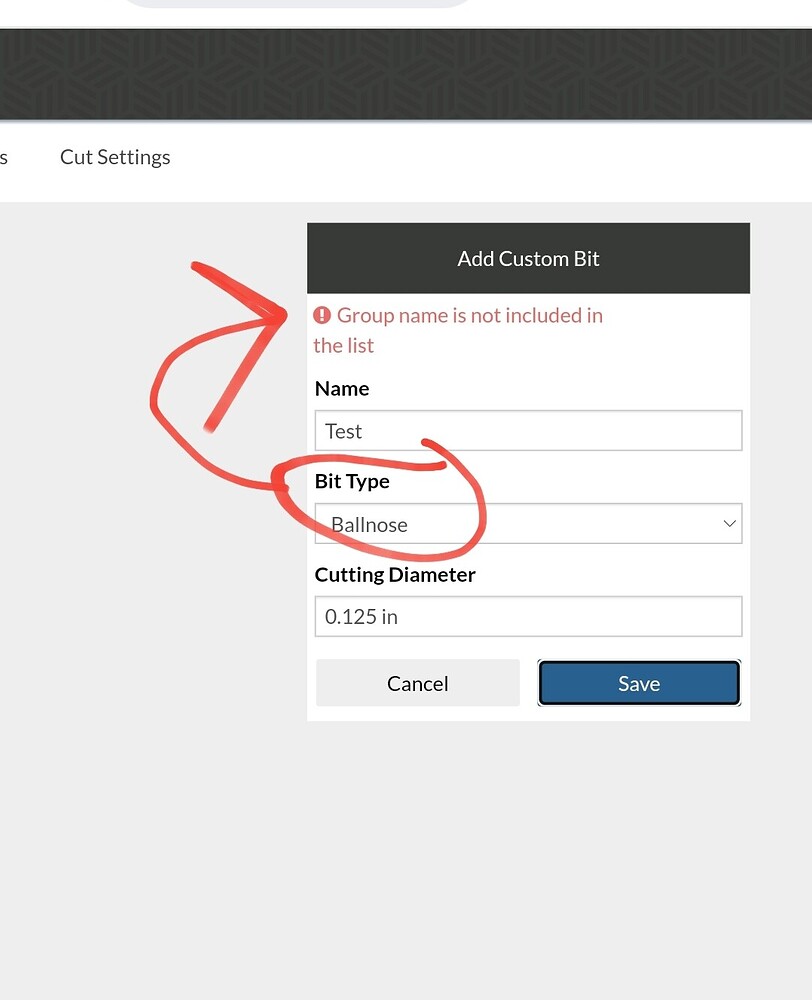Switch to the Cut Settings tab

(115, 157)
